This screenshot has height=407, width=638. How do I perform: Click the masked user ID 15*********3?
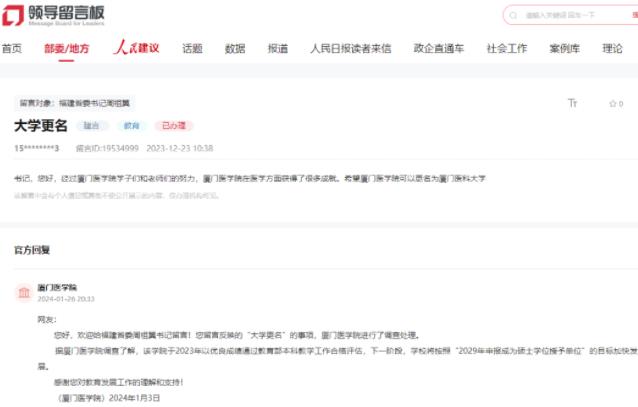(x=37, y=148)
